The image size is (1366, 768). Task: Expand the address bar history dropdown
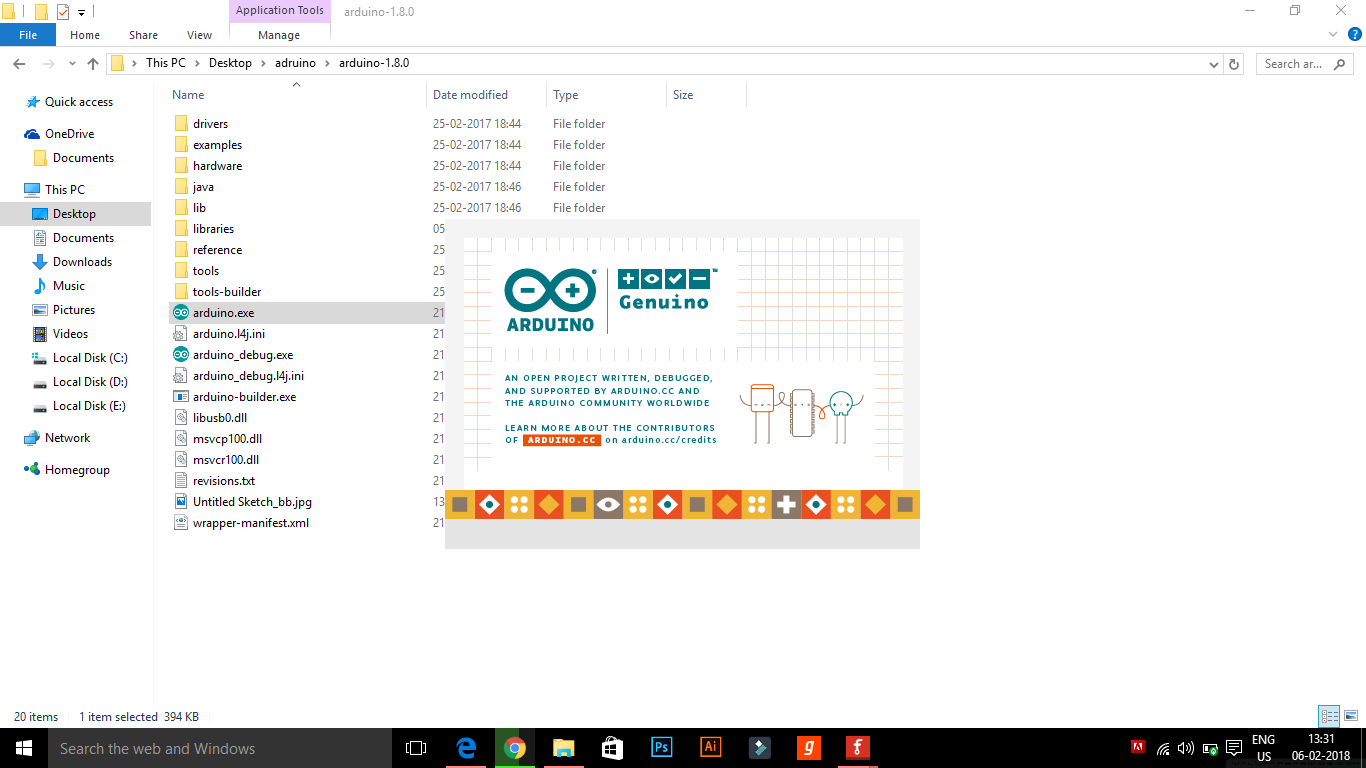[x=1213, y=63]
